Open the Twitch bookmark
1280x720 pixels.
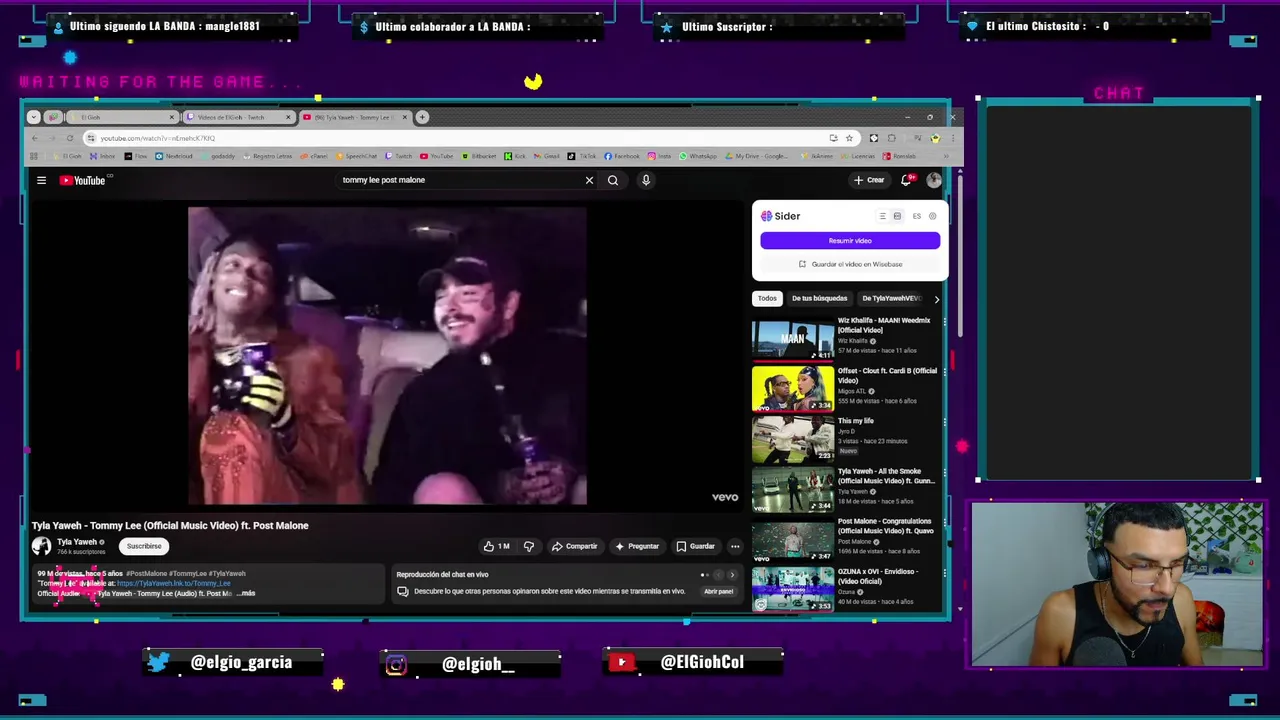coord(400,156)
